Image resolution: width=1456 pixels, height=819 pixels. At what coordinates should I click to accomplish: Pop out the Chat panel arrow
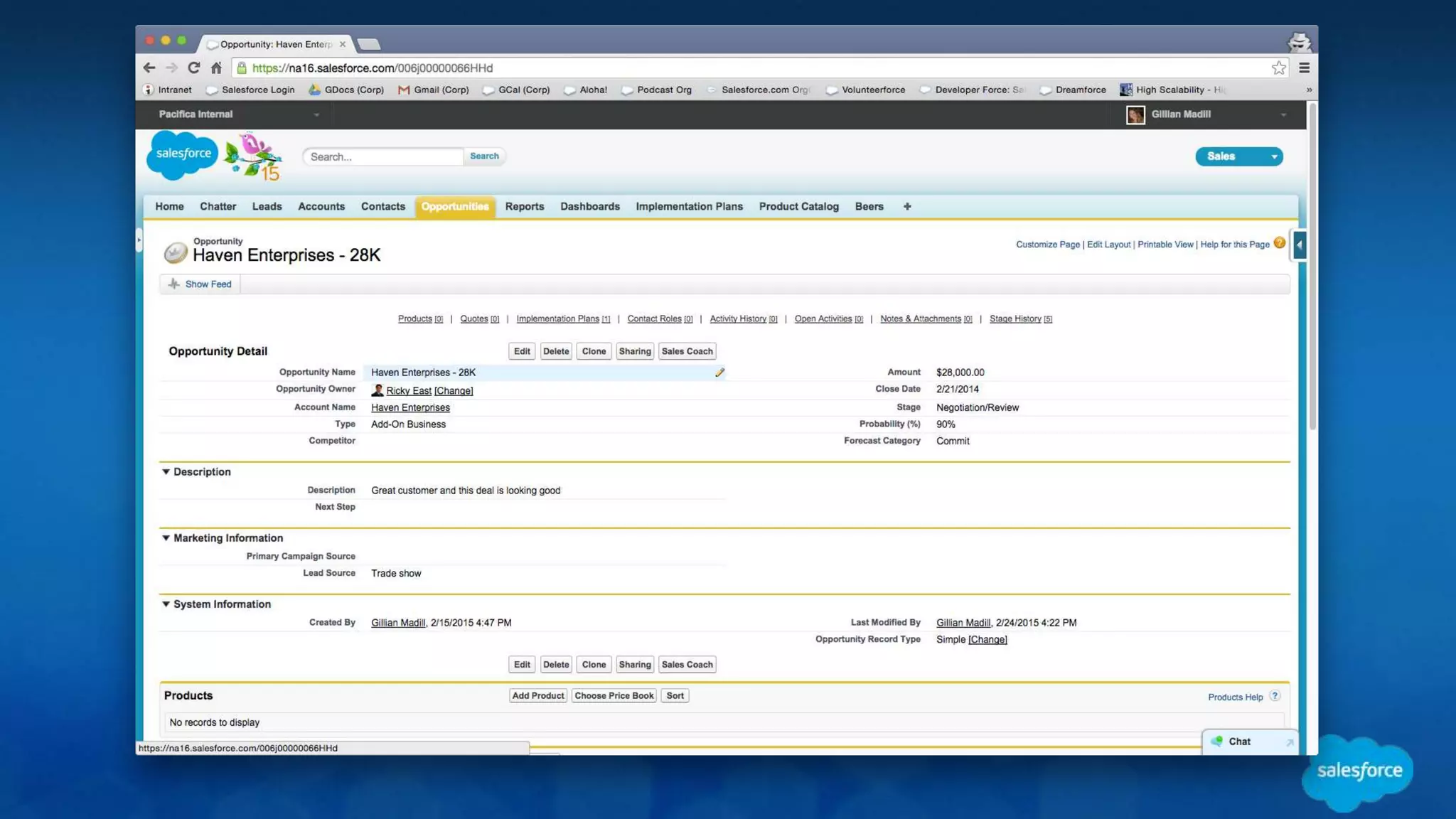point(1290,742)
